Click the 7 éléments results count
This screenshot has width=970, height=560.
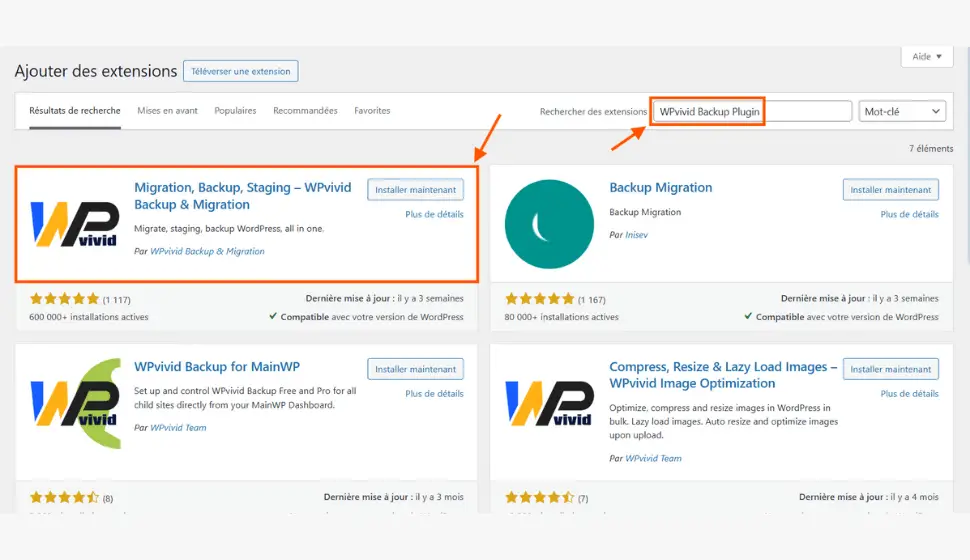tap(930, 149)
